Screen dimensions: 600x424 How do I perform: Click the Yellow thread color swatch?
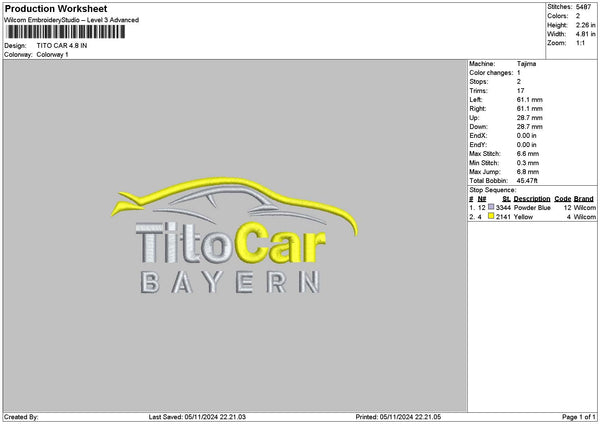(491, 216)
